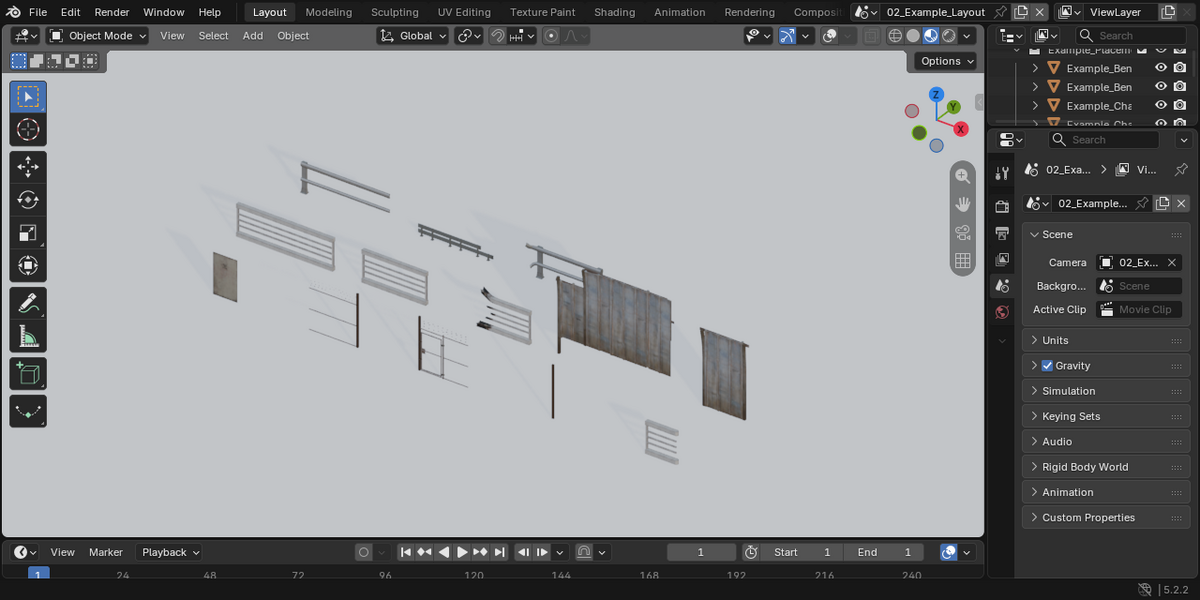Expand the Audio panel
Viewport: 1200px width, 600px height.
point(1106,441)
